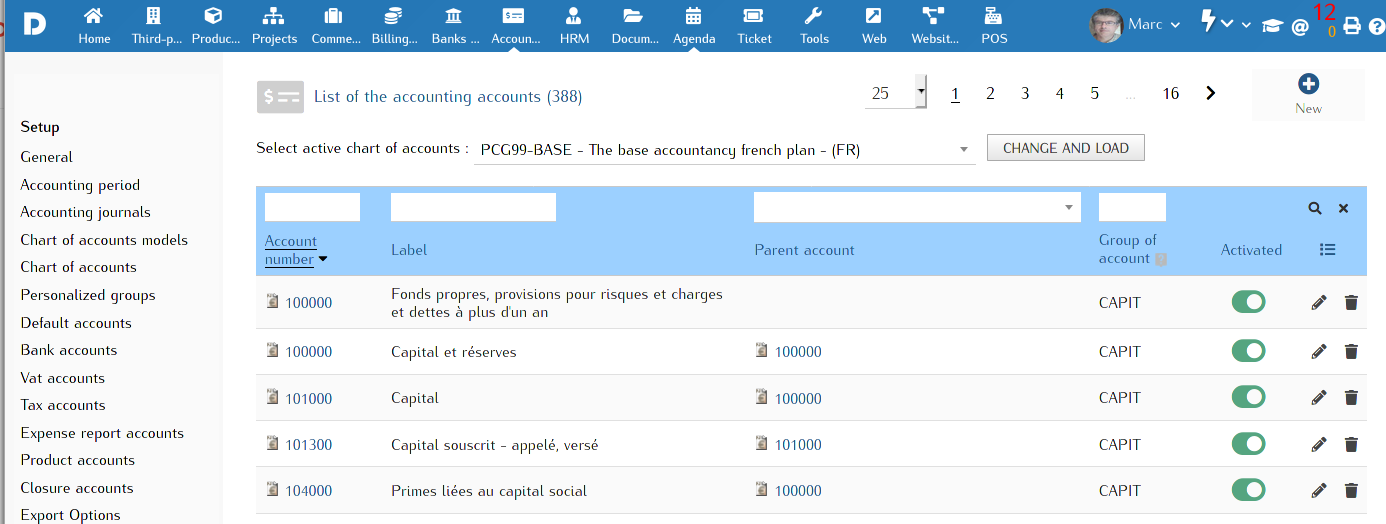Delete the Primes liées au capital social row
This screenshot has width=1386, height=524.
pyautogui.click(x=1351, y=491)
